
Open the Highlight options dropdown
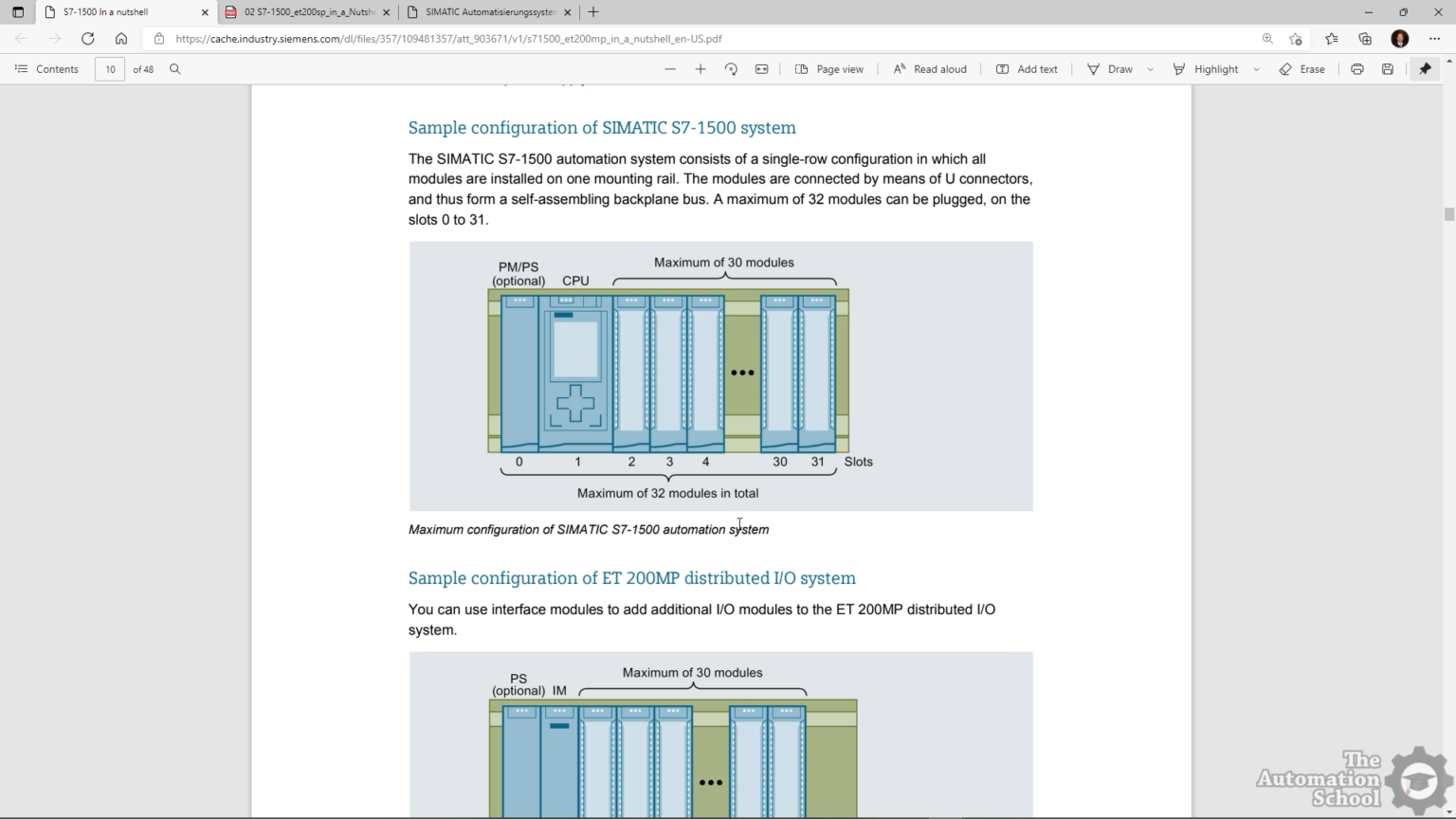coord(1257,68)
